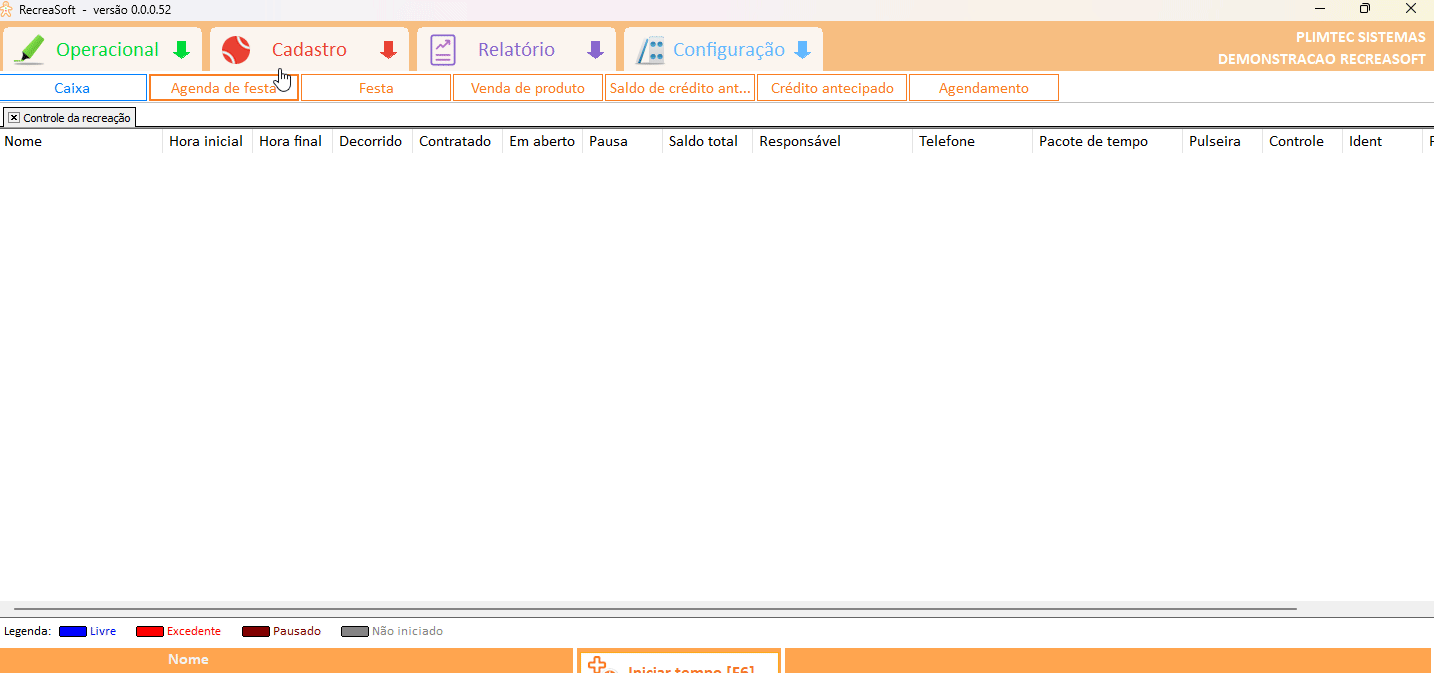Sort by the Responsável column header
The image size is (1434, 673).
800,142
